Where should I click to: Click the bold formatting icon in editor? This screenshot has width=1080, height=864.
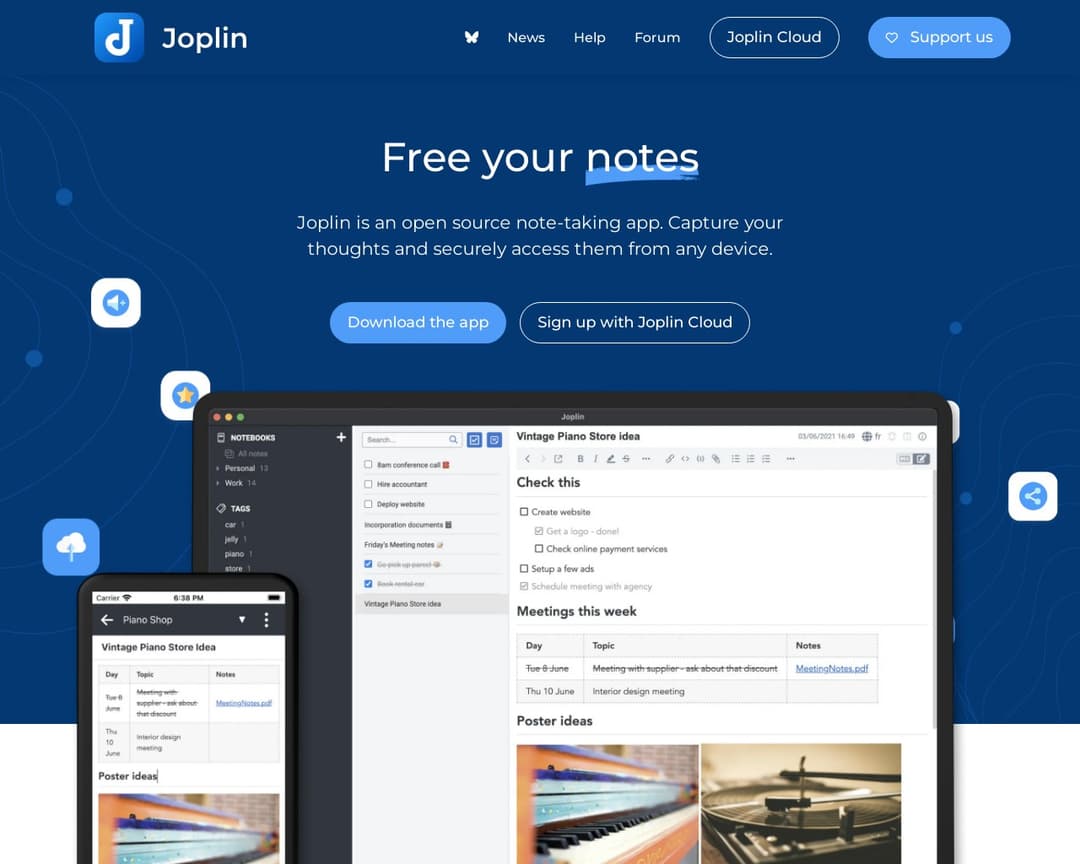coord(580,459)
